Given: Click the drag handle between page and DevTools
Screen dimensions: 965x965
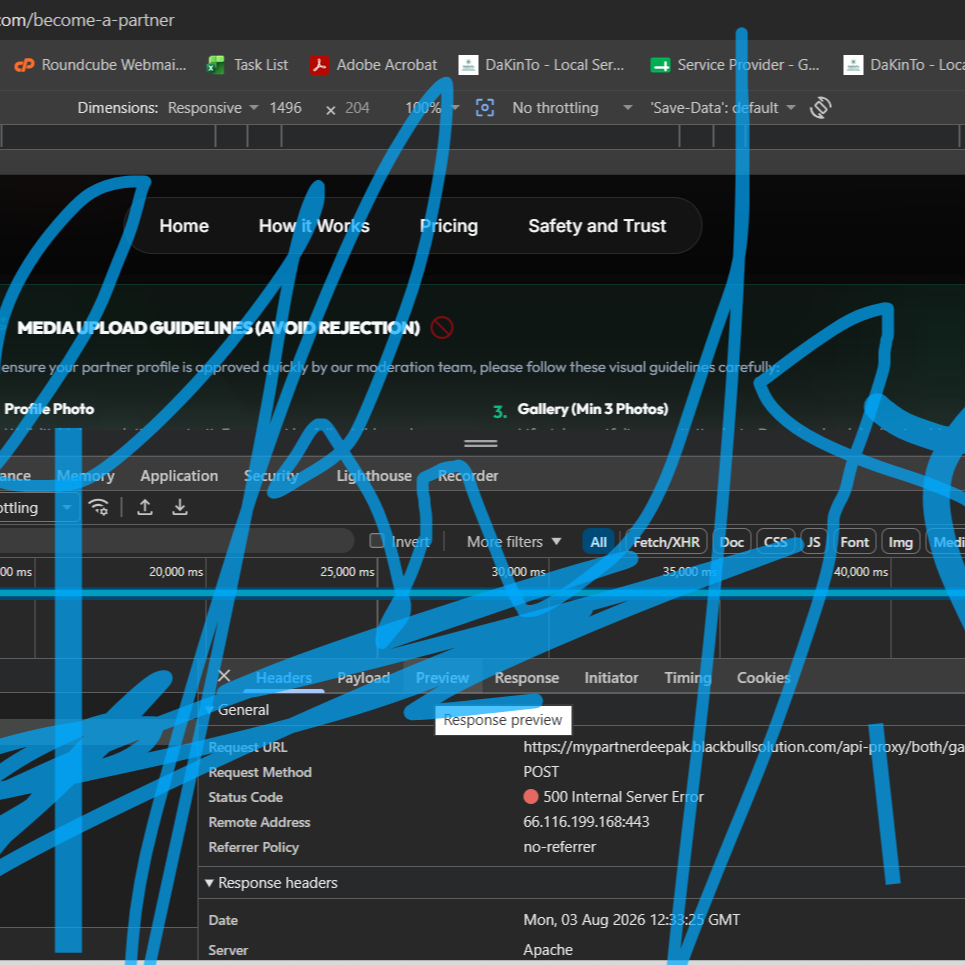Looking at the screenshot, I should click(x=481, y=443).
